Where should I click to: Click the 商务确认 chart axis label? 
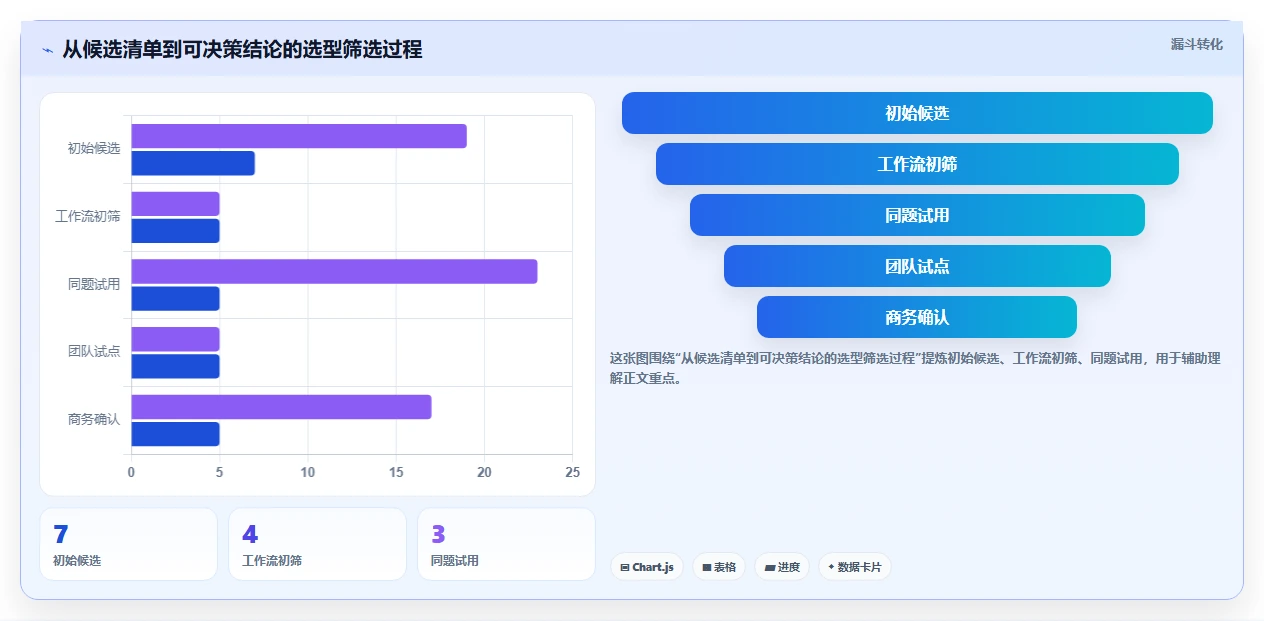94,419
